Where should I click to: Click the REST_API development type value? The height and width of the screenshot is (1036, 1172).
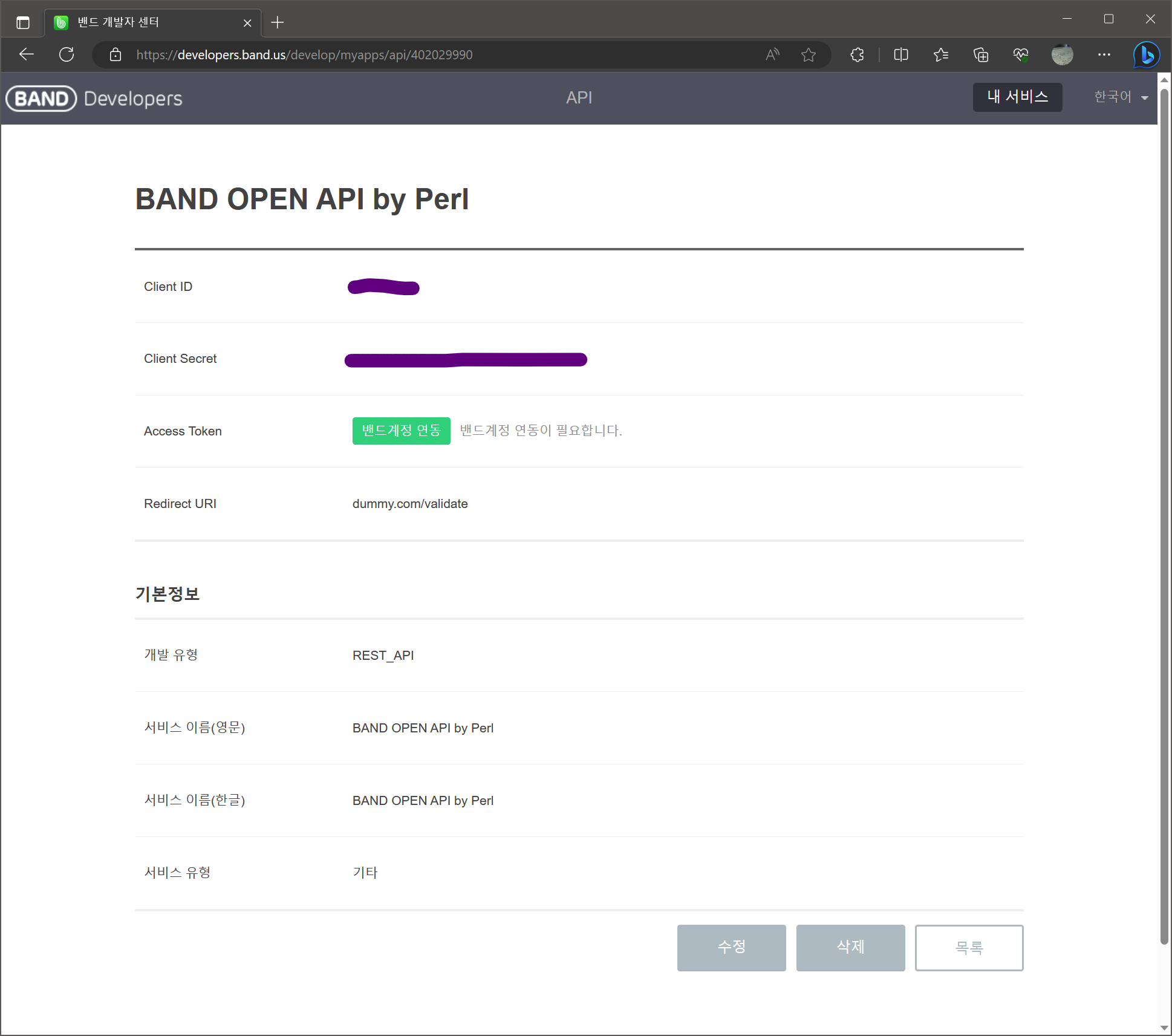coord(383,656)
